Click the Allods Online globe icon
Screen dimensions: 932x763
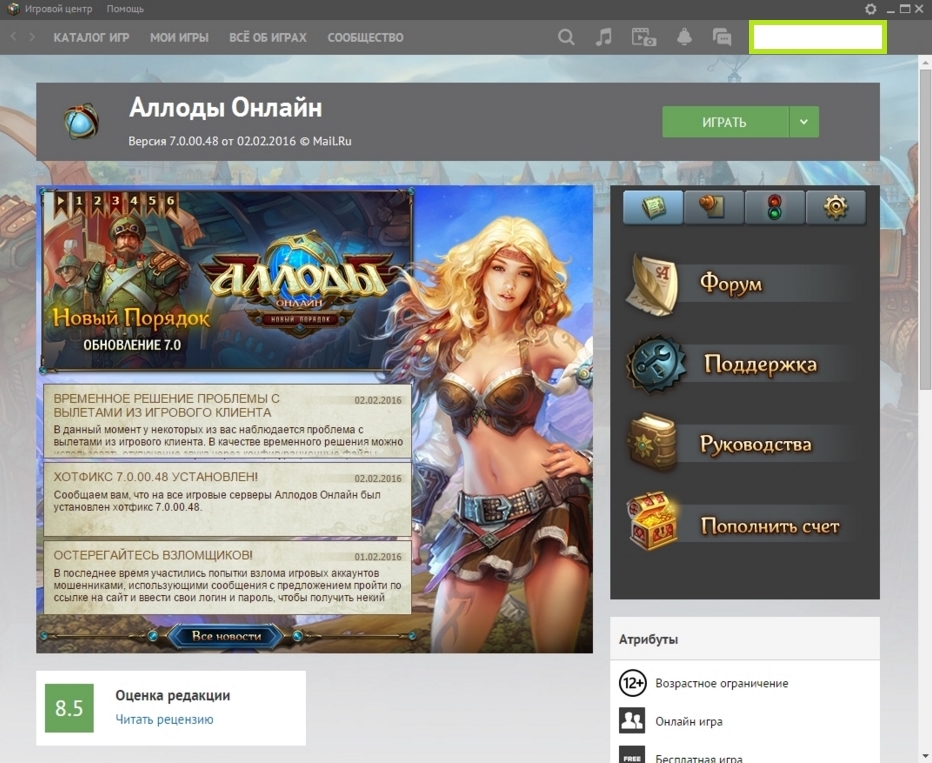pyautogui.click(x=81, y=121)
